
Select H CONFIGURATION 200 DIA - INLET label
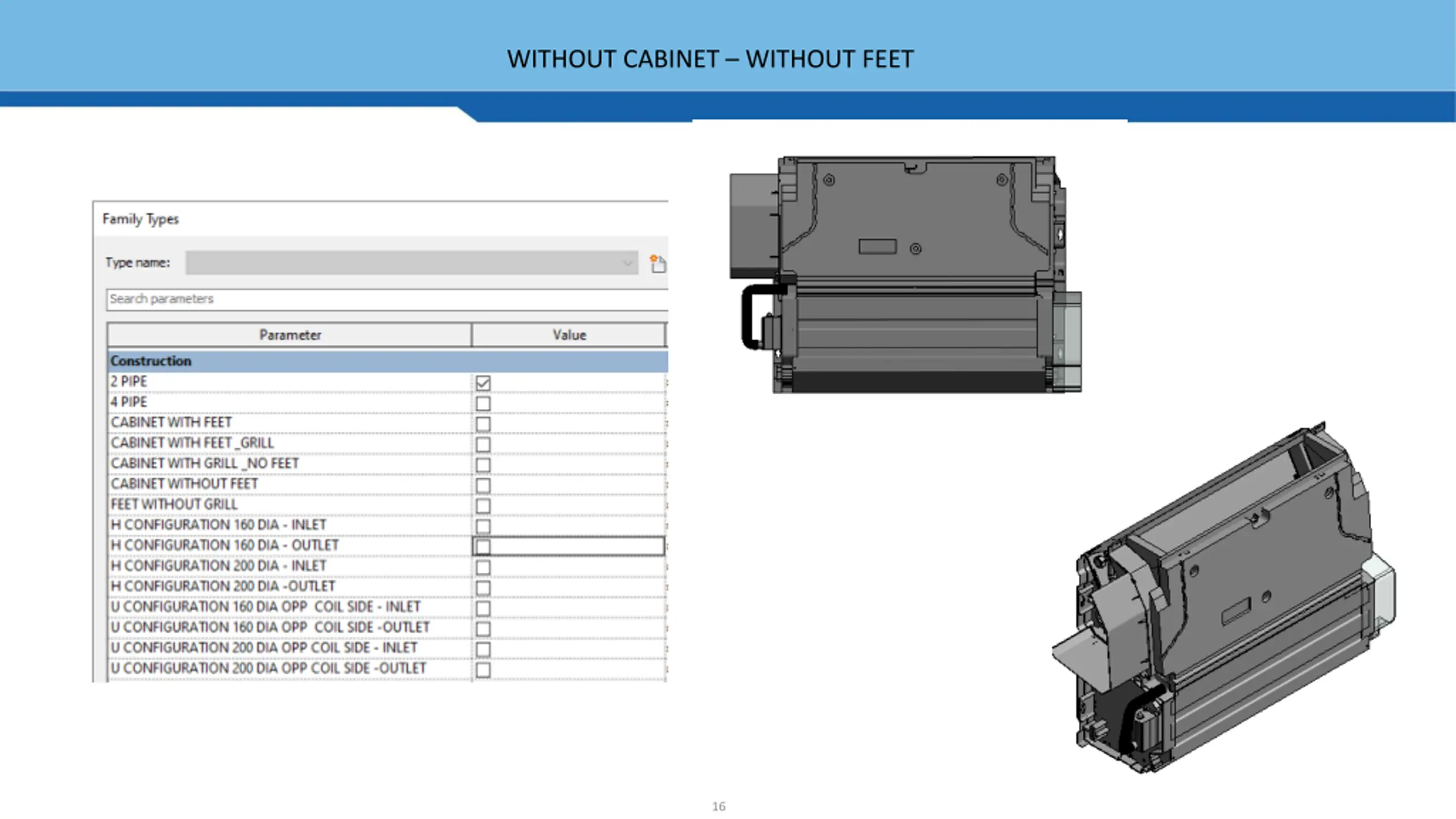[x=218, y=566]
